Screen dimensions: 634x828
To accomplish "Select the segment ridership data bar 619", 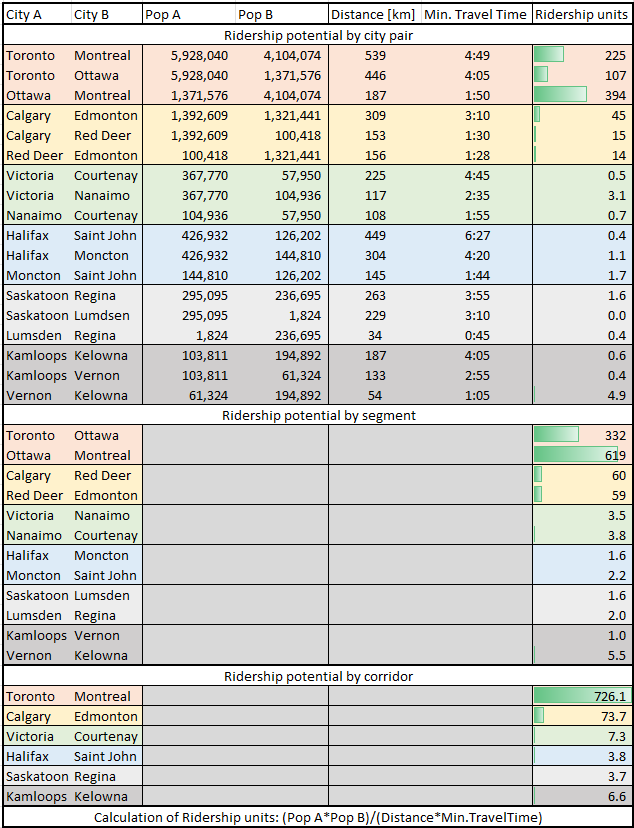I will [x=582, y=455].
